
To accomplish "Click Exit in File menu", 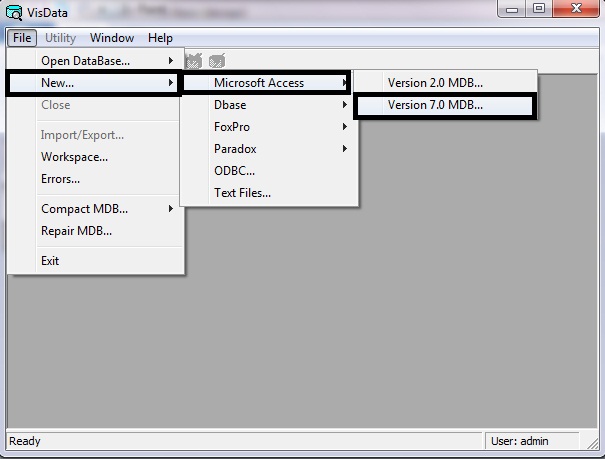I will pos(95,261).
